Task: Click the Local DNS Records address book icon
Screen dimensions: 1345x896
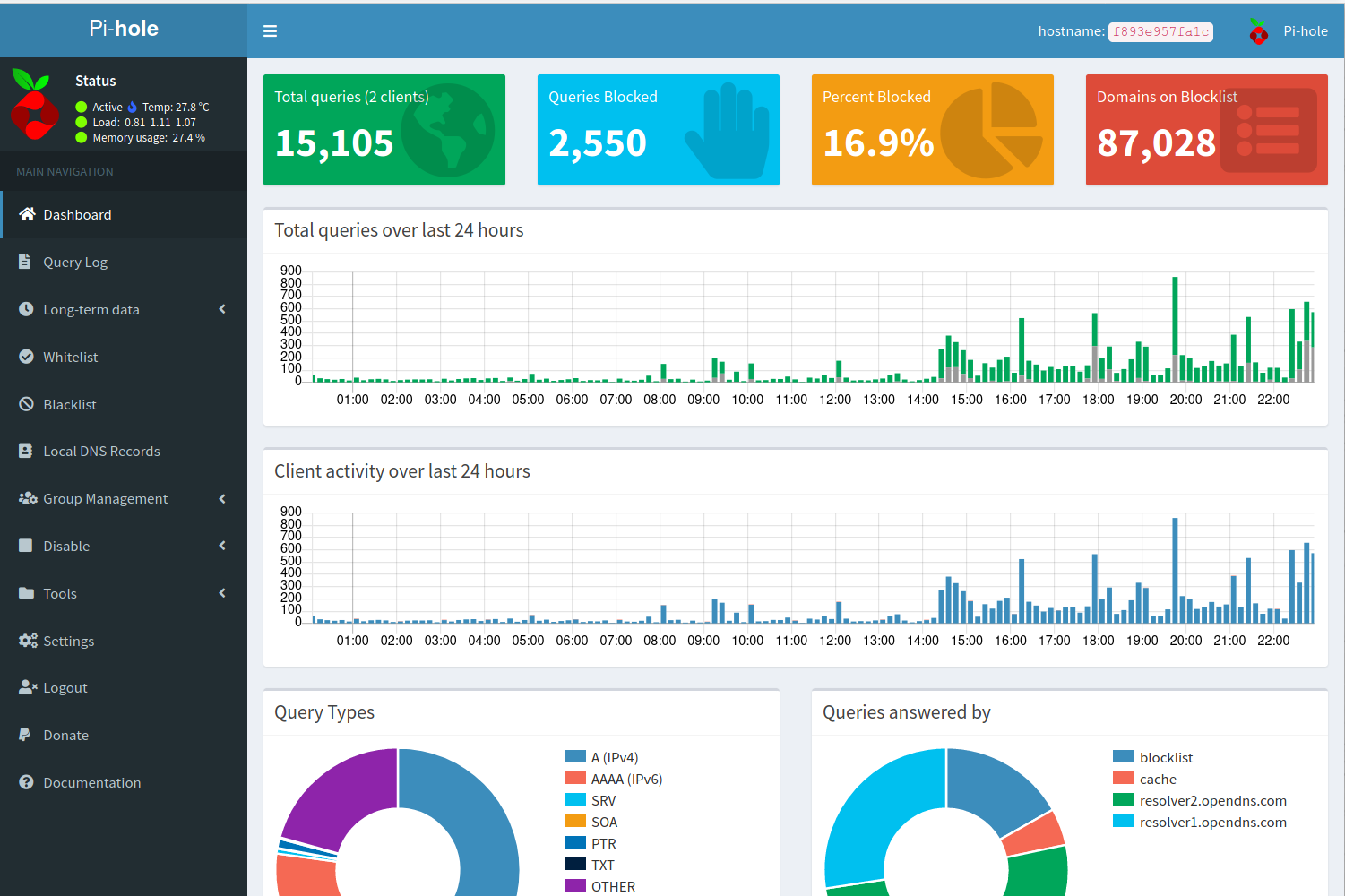Action: coord(26,451)
